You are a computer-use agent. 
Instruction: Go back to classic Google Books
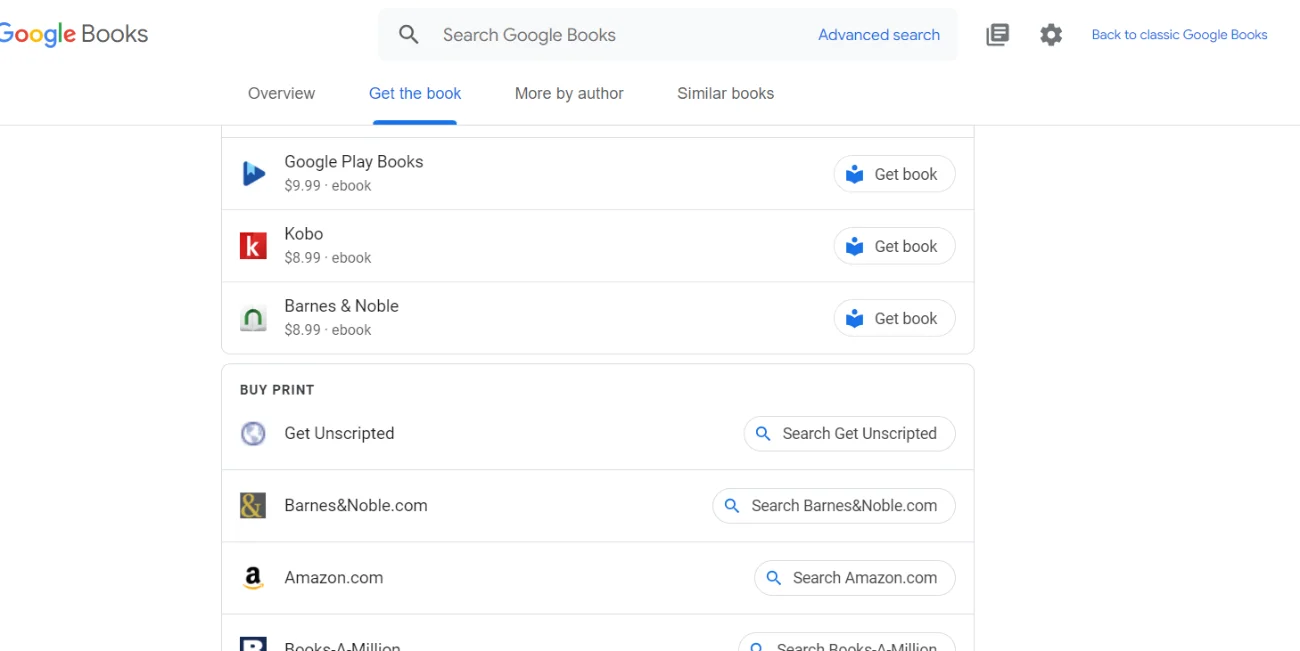pyautogui.click(x=1179, y=35)
